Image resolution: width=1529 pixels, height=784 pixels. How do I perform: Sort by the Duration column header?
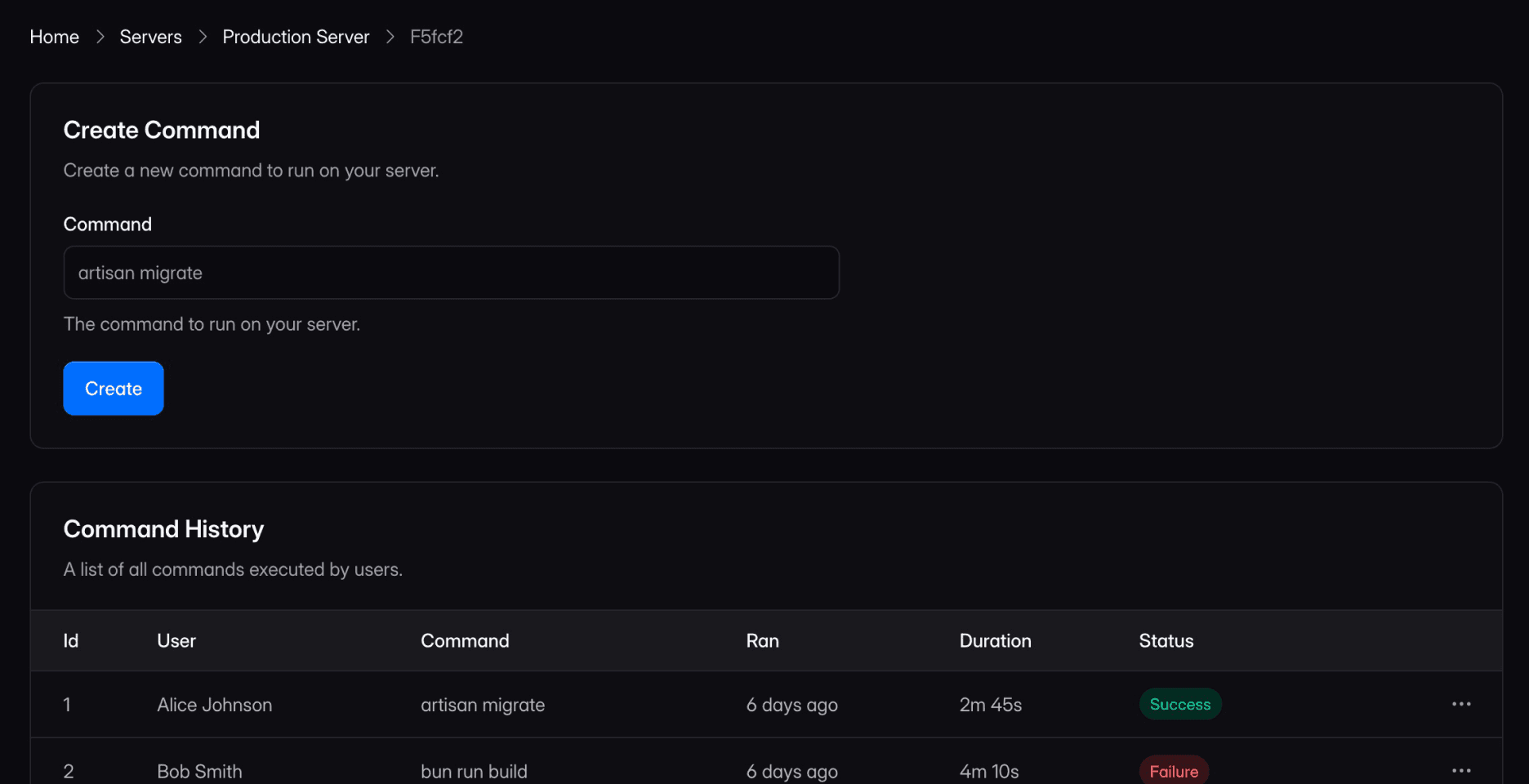click(995, 641)
